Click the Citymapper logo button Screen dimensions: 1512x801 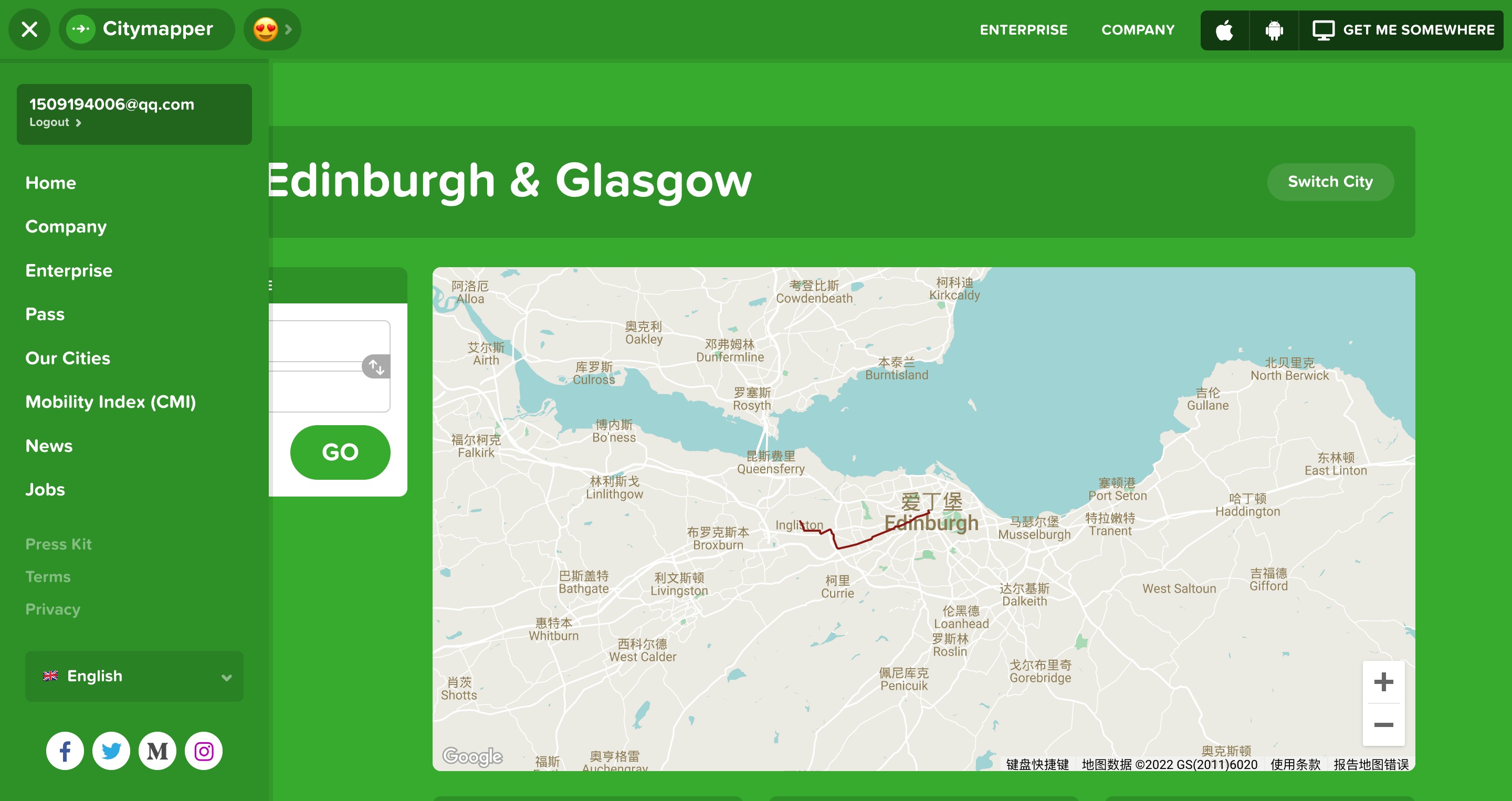coord(147,29)
